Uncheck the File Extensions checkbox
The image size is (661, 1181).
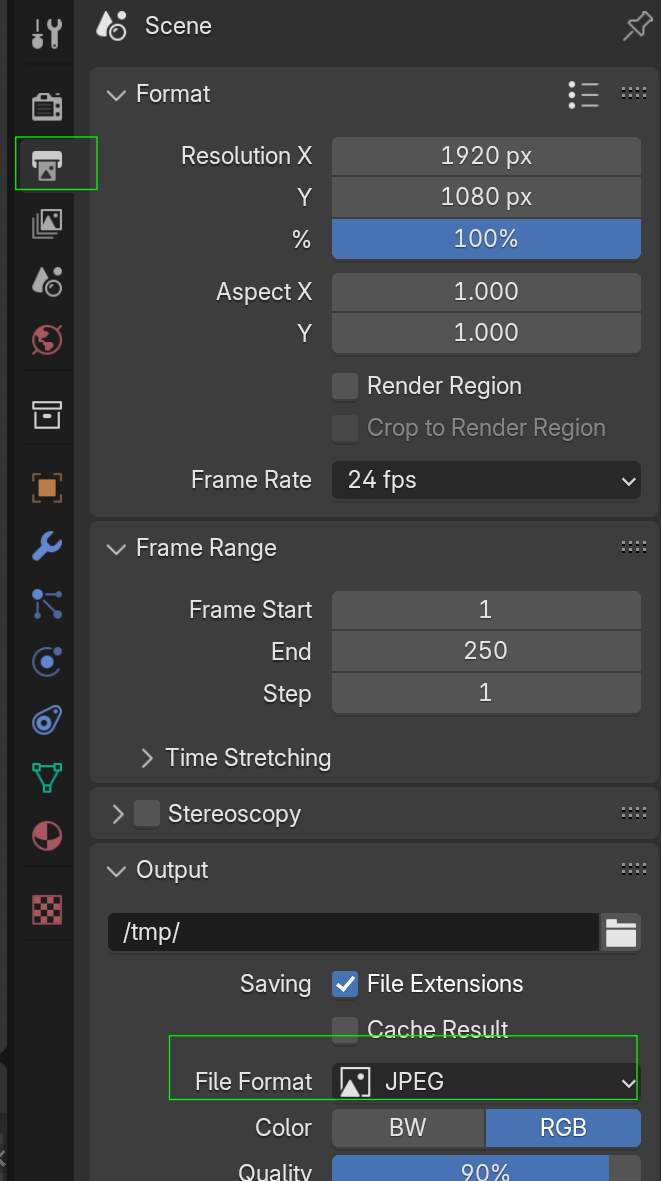click(x=345, y=984)
